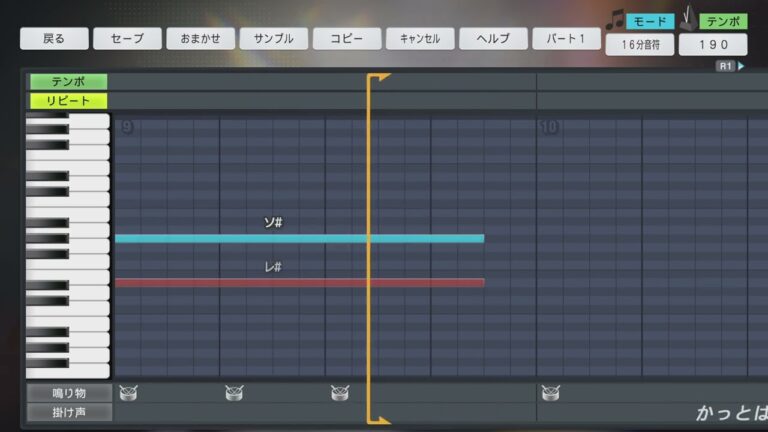Click the third drum icon in percussion row
Image resolution: width=768 pixels, height=432 pixels.
(x=340, y=393)
